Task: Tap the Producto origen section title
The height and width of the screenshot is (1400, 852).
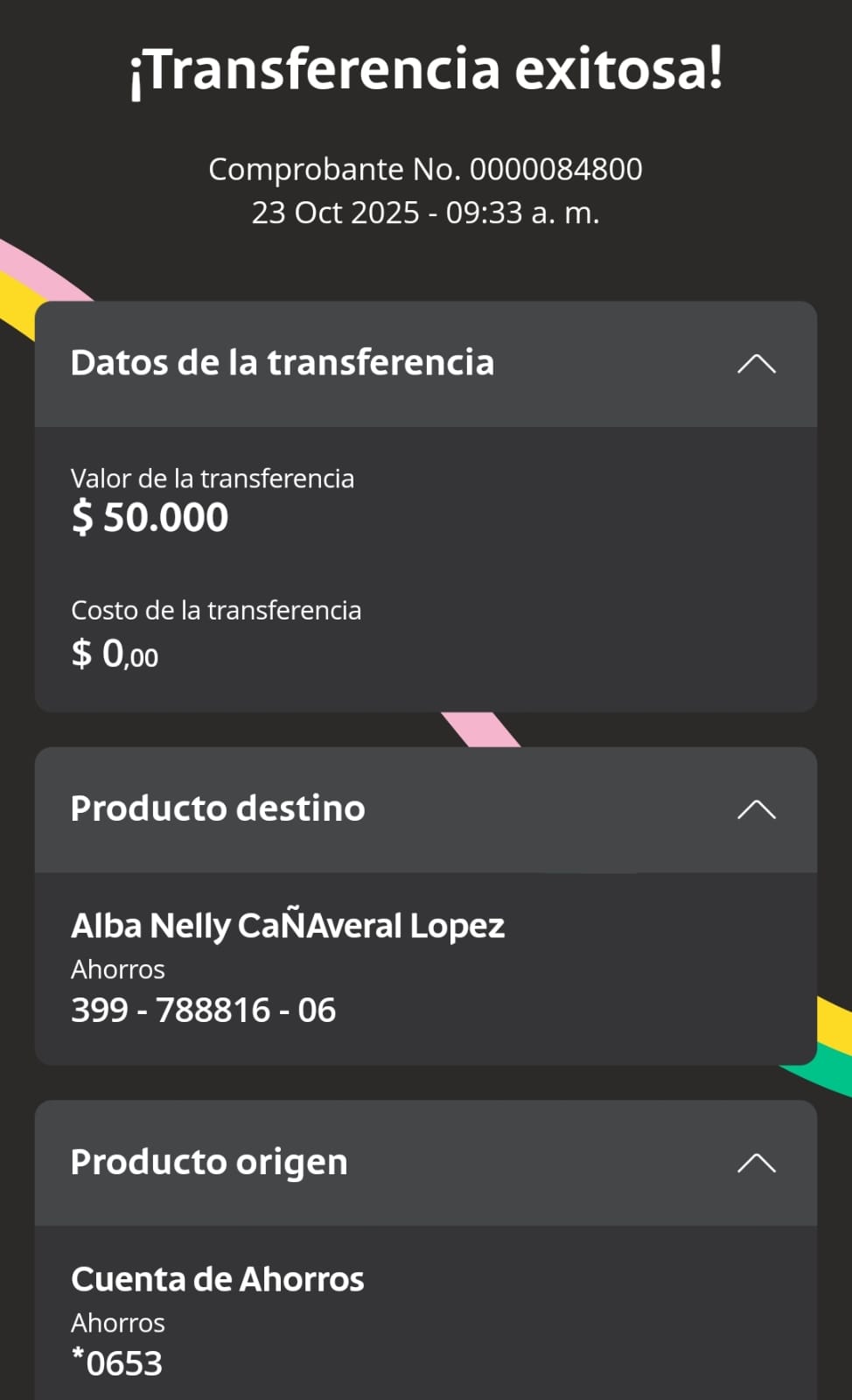Action: (x=209, y=1162)
